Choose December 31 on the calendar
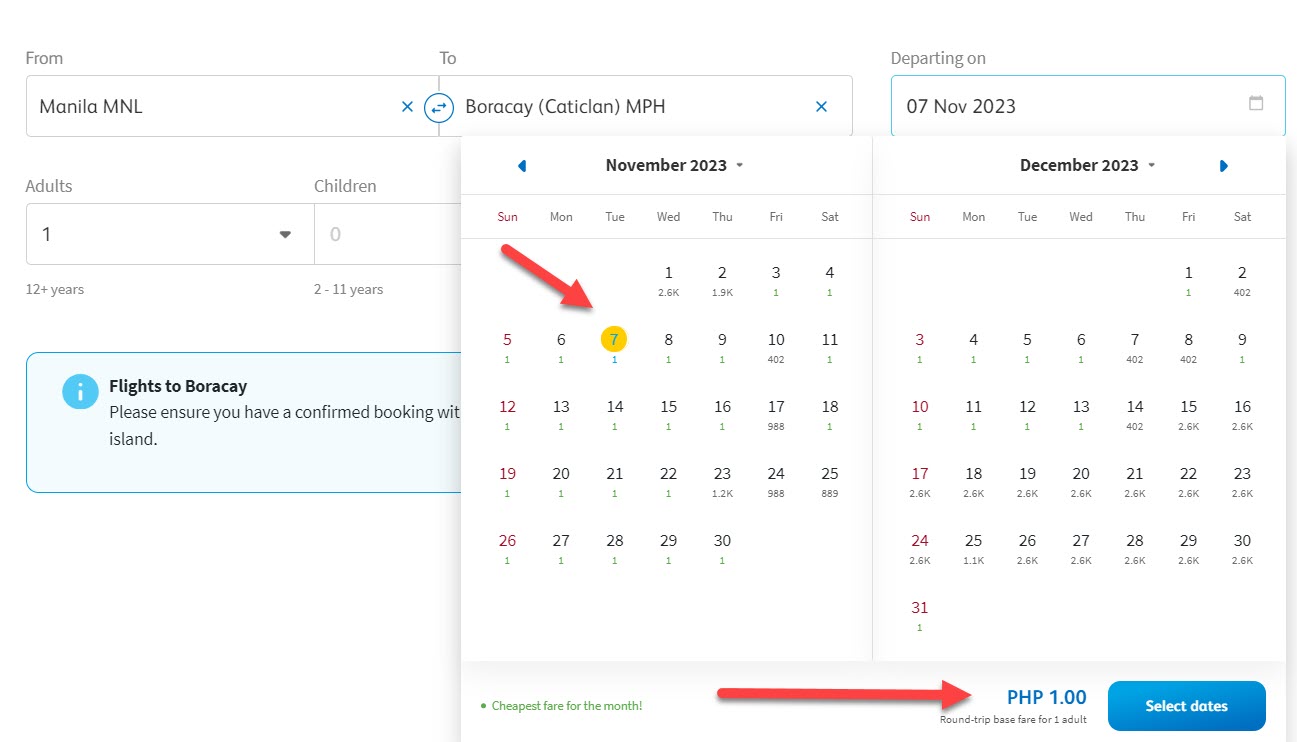The height and width of the screenshot is (742, 1297). click(920, 612)
